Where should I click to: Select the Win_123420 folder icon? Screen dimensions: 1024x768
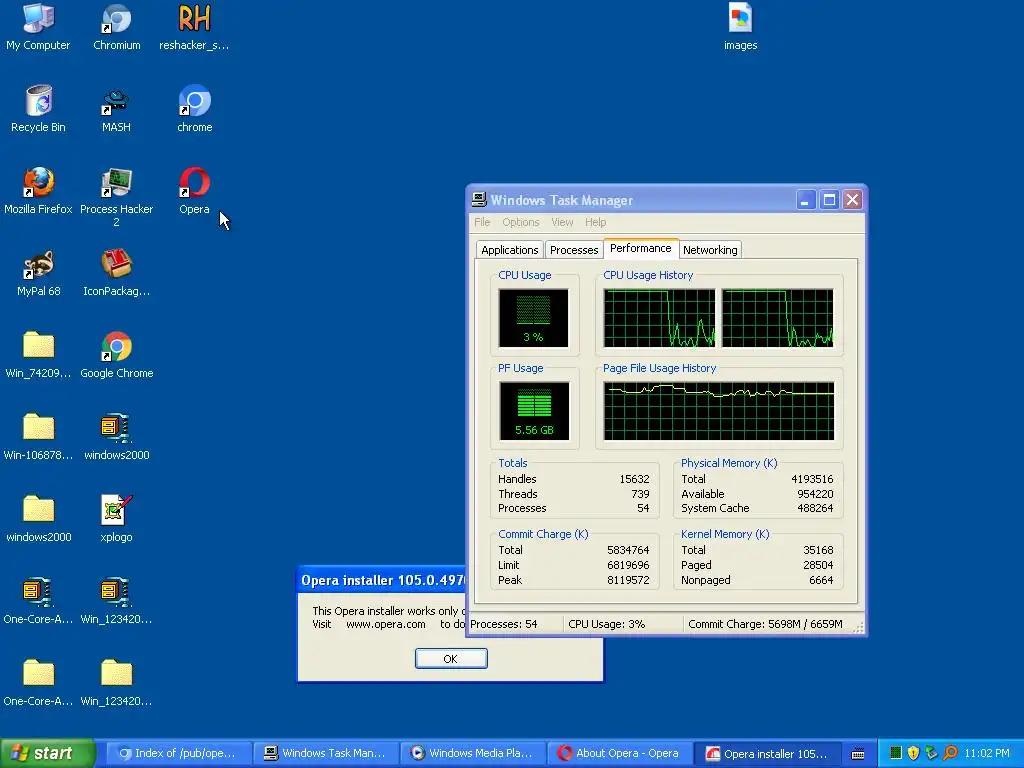click(x=116, y=683)
